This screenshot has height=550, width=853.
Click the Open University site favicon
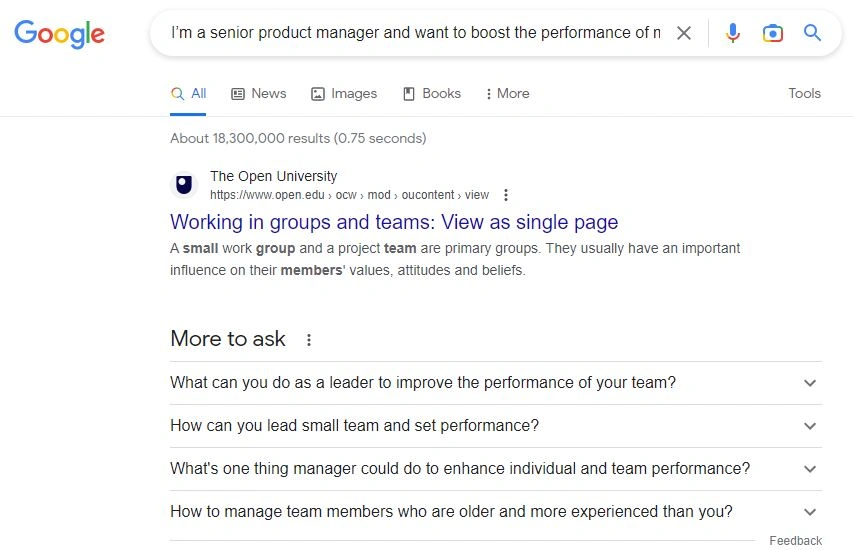(184, 185)
